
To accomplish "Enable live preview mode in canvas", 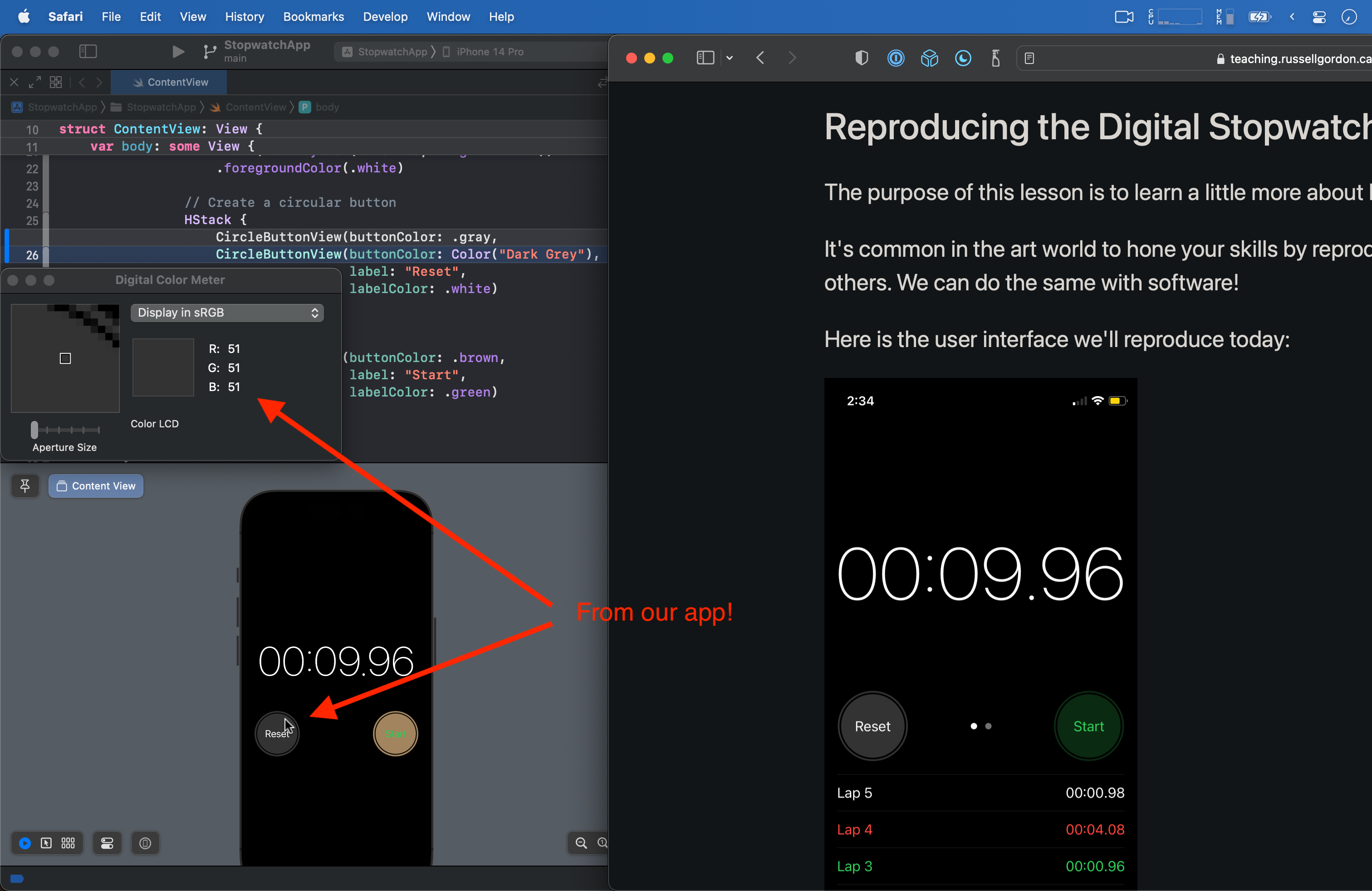I will tap(25, 843).
